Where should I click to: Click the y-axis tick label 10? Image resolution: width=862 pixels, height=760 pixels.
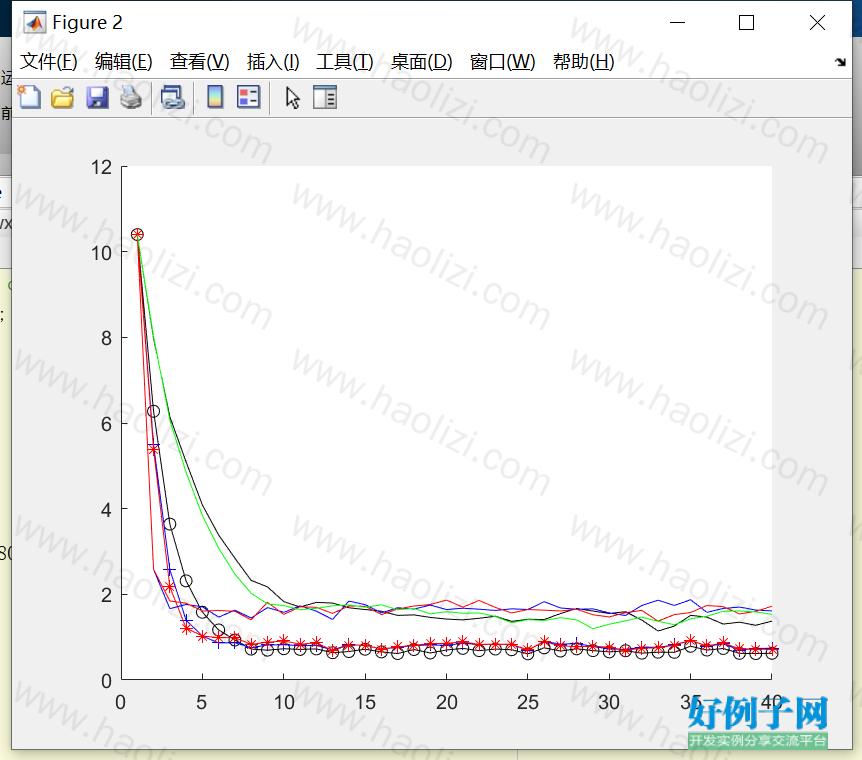101,253
